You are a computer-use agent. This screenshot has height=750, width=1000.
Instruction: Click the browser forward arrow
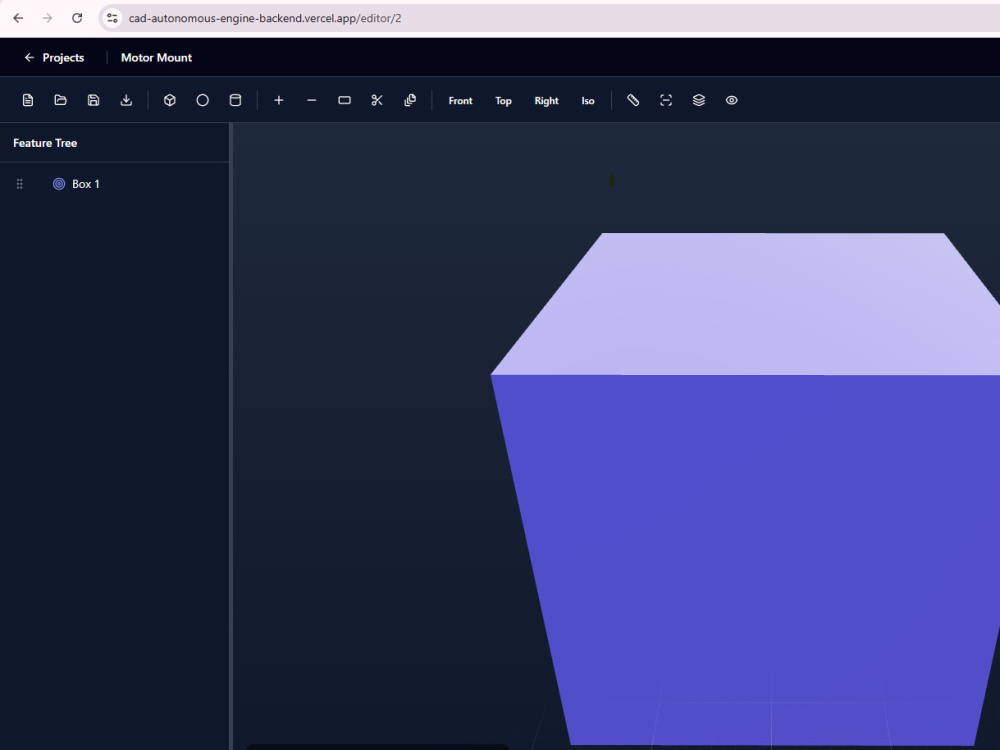pos(47,18)
